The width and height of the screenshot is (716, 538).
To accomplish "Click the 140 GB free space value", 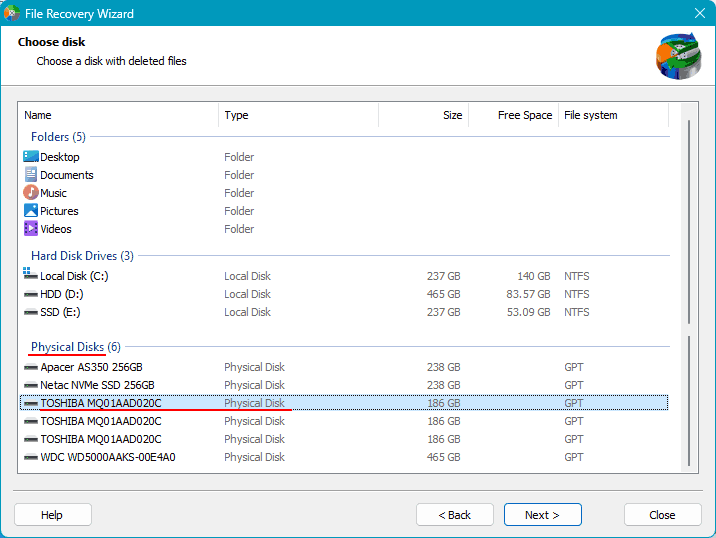I will tap(533, 276).
